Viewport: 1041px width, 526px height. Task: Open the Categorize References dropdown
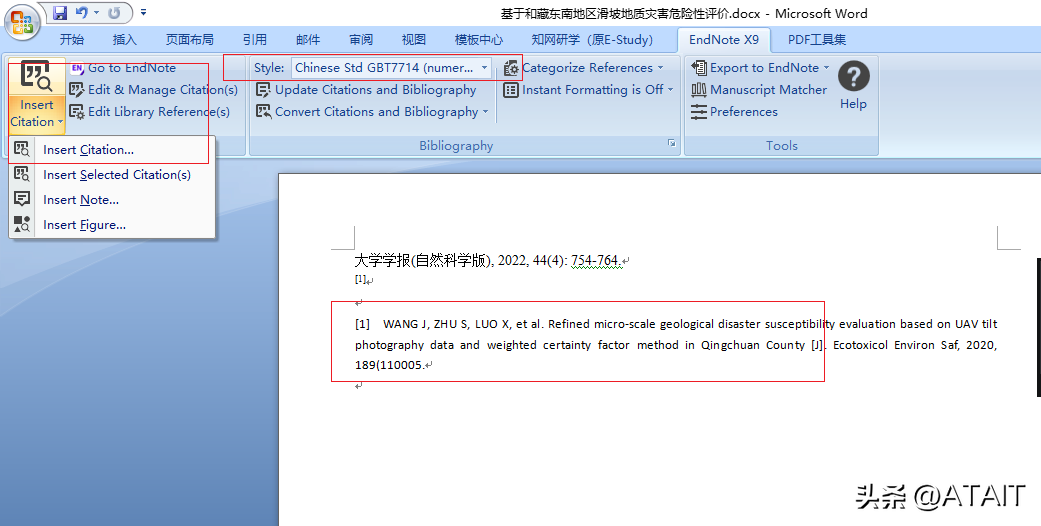coord(584,68)
